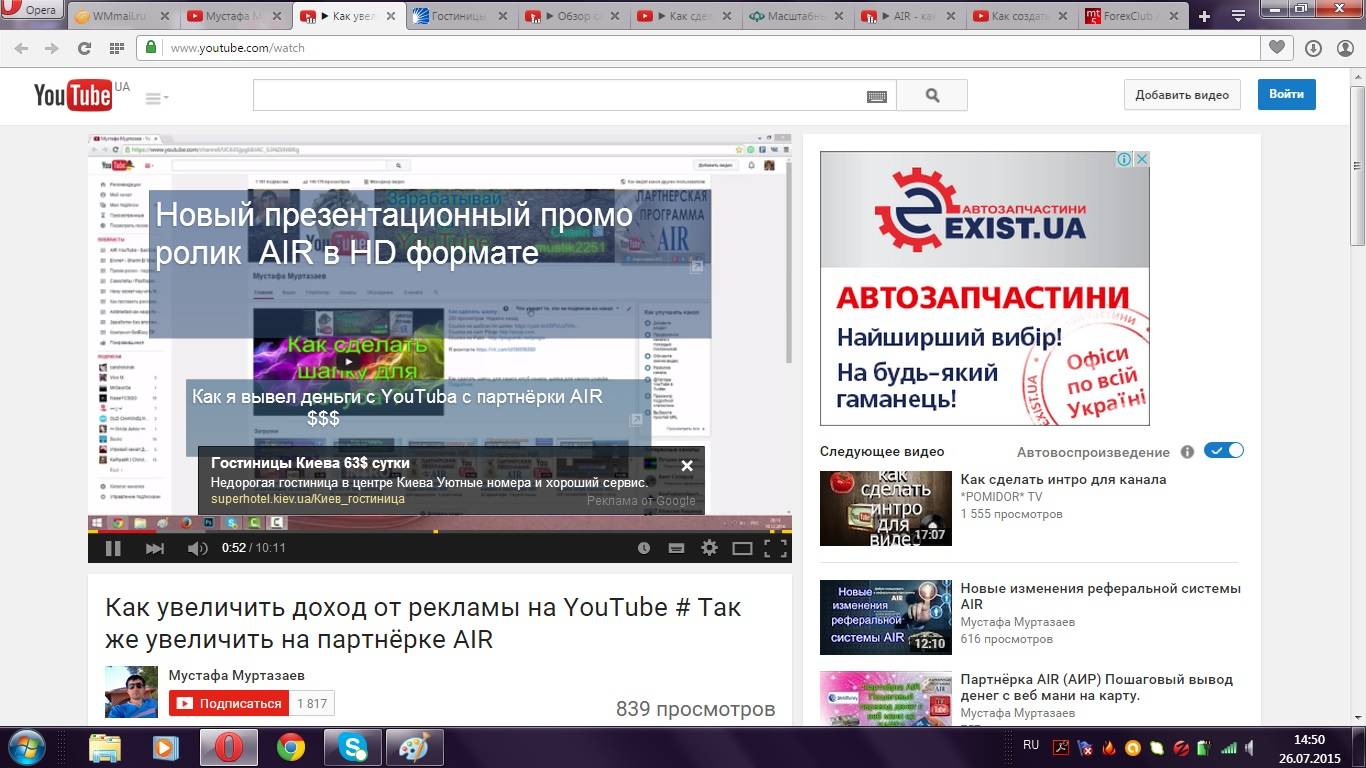Click the search magnifier button

point(932,96)
